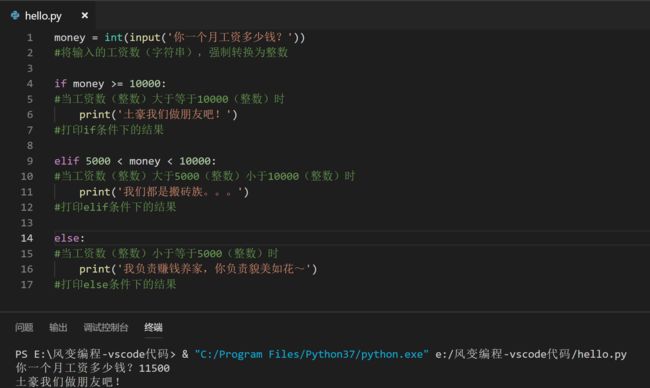
Task: Open the 输出 panel tab
Action: (58, 327)
